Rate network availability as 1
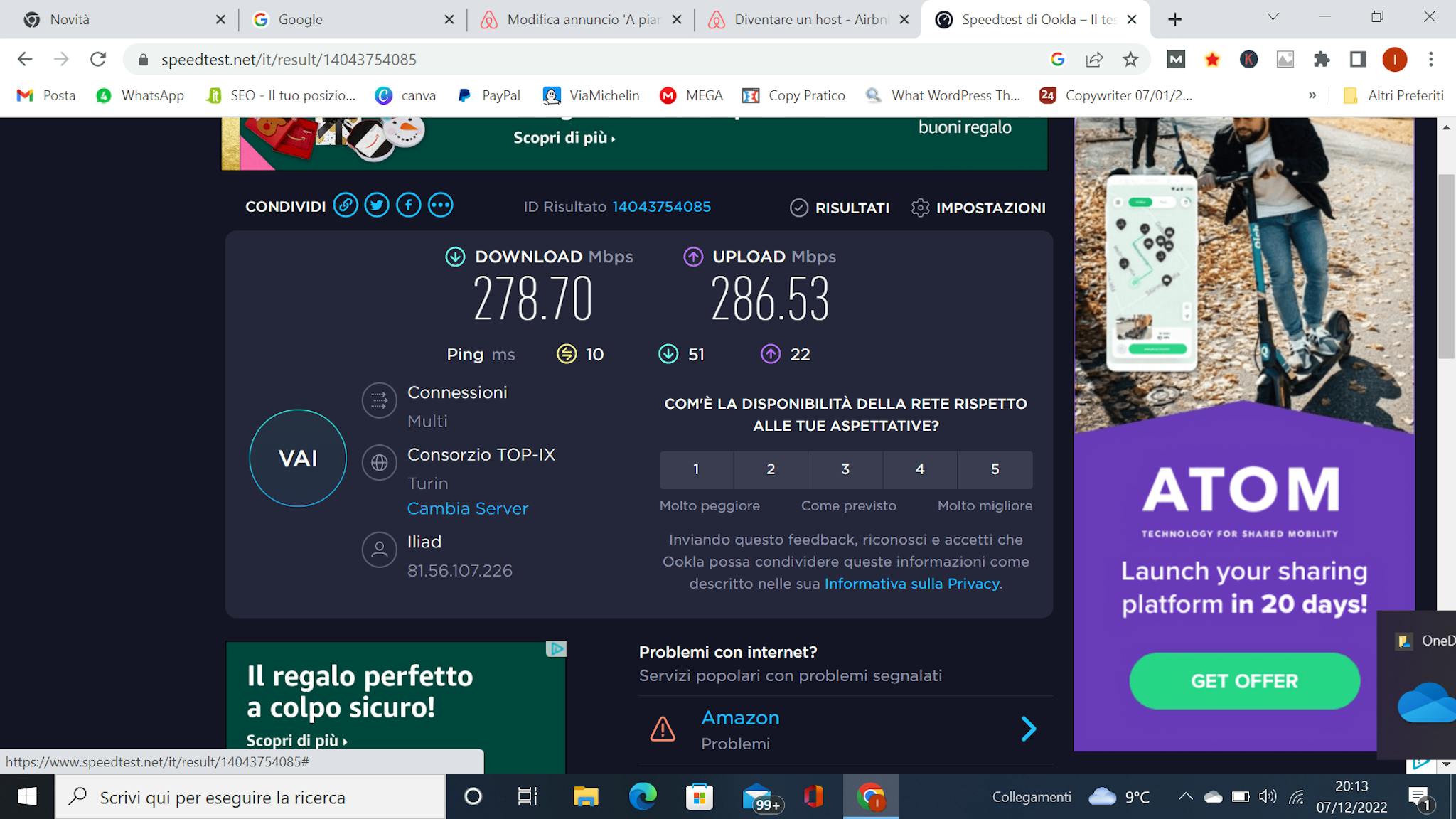This screenshot has height=819, width=1456. (696, 469)
